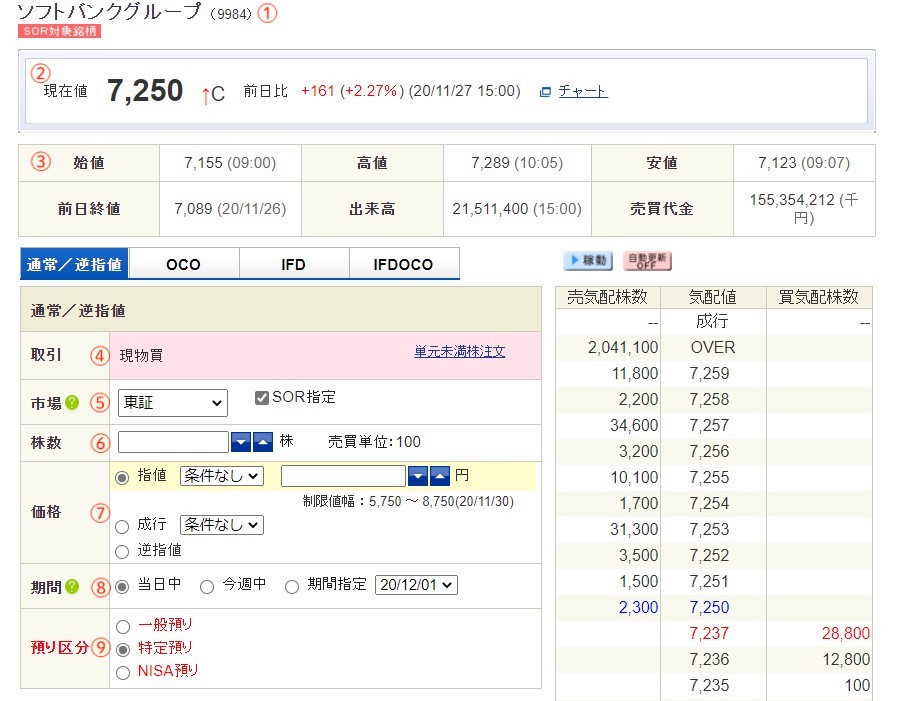Click the current price 7,250

[145, 90]
